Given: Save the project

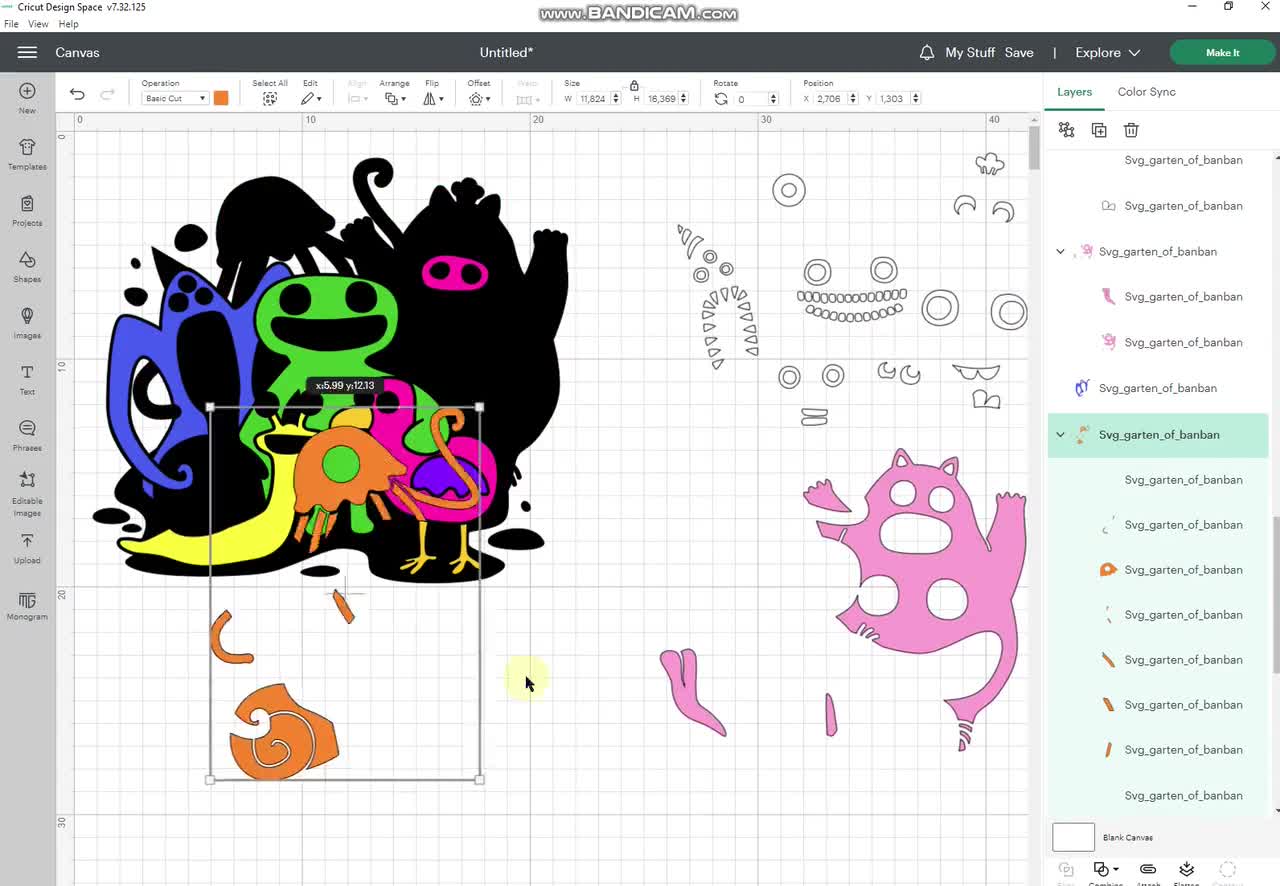Looking at the screenshot, I should coord(1019,52).
